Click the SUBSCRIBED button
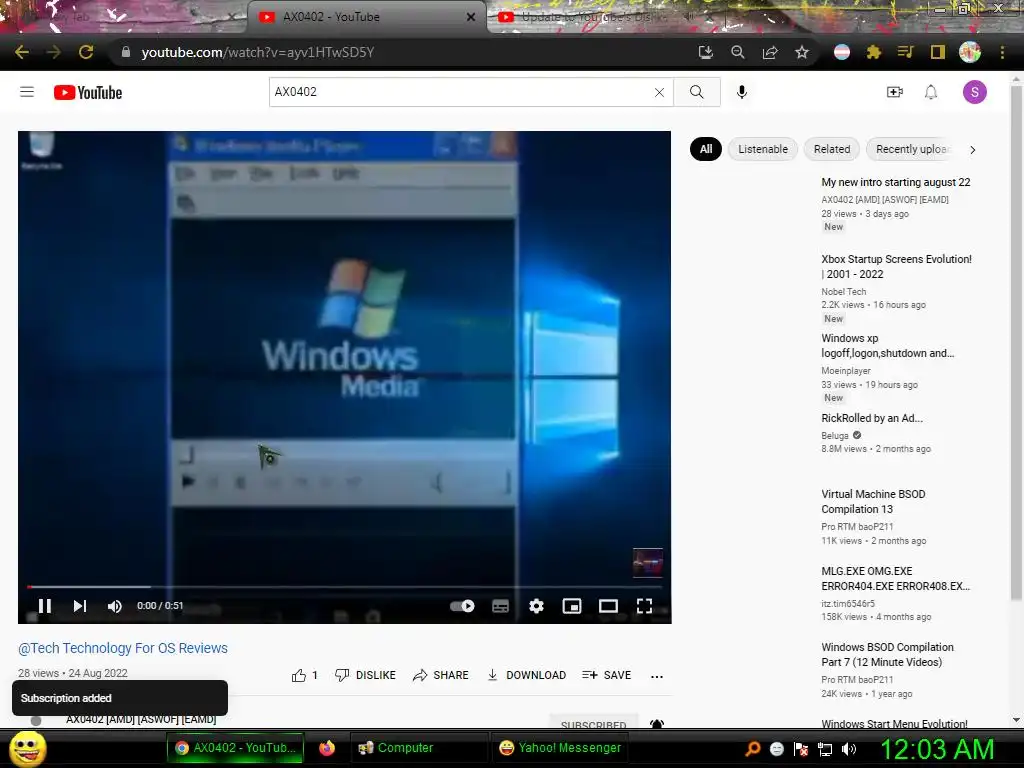Viewport: 1024px width, 768px height. 594,722
